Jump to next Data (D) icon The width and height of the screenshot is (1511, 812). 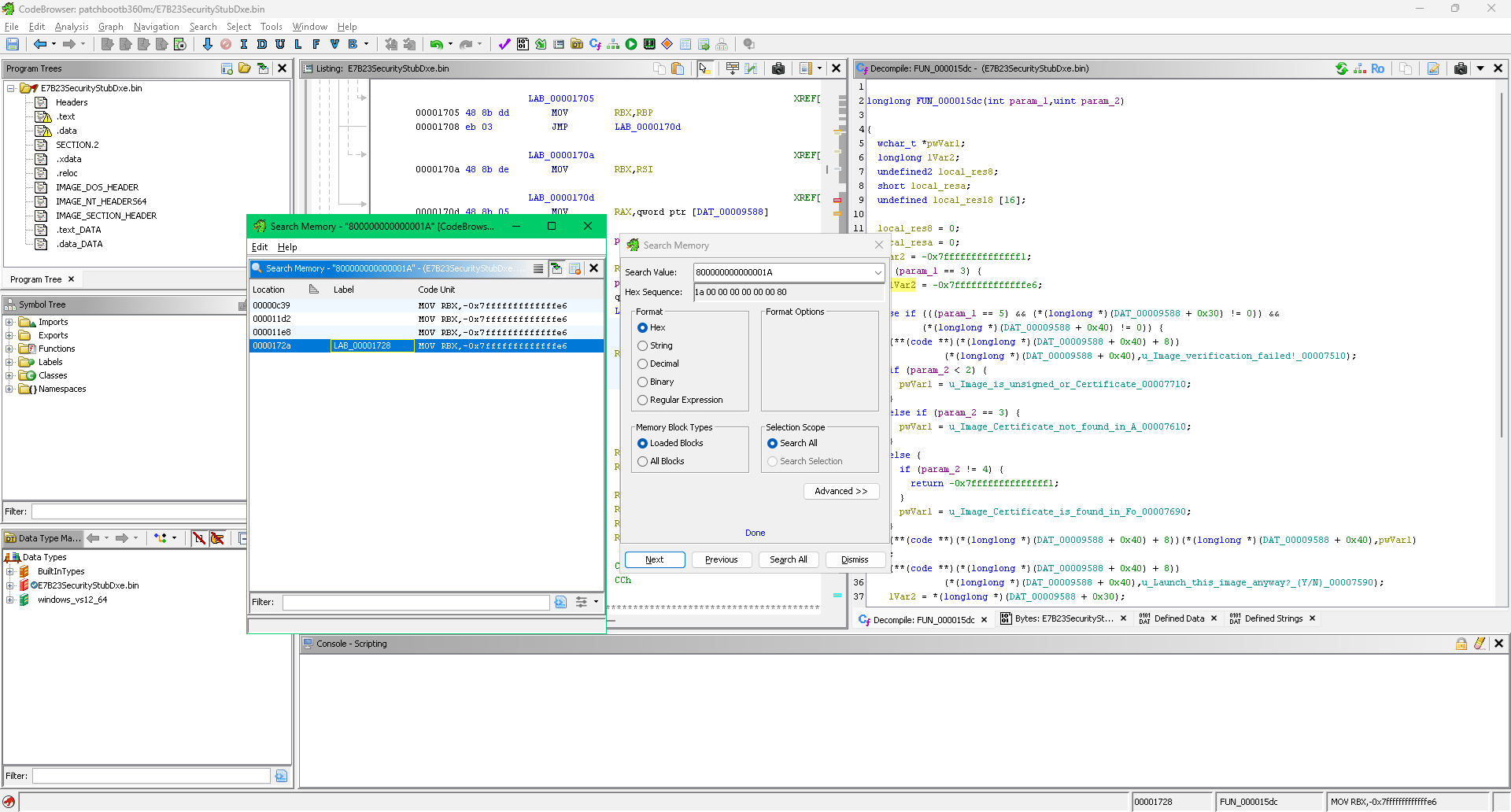[x=262, y=44]
